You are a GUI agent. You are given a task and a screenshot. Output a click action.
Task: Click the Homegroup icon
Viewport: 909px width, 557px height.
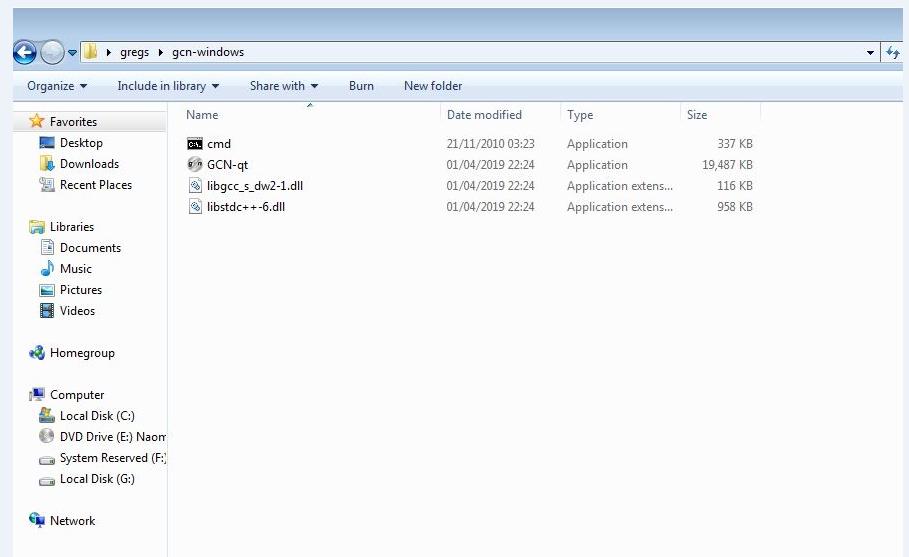click(x=37, y=352)
